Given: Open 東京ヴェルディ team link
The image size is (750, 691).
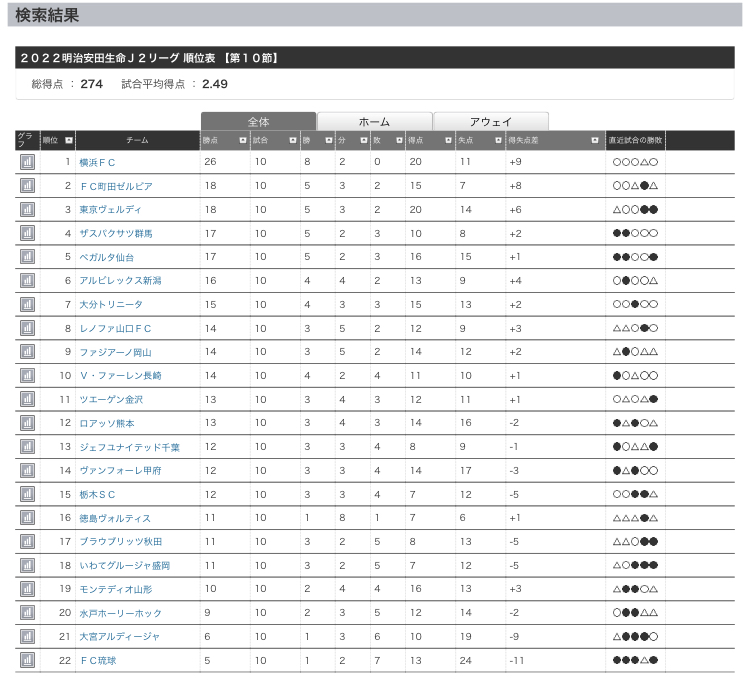Looking at the screenshot, I should [x=110, y=210].
